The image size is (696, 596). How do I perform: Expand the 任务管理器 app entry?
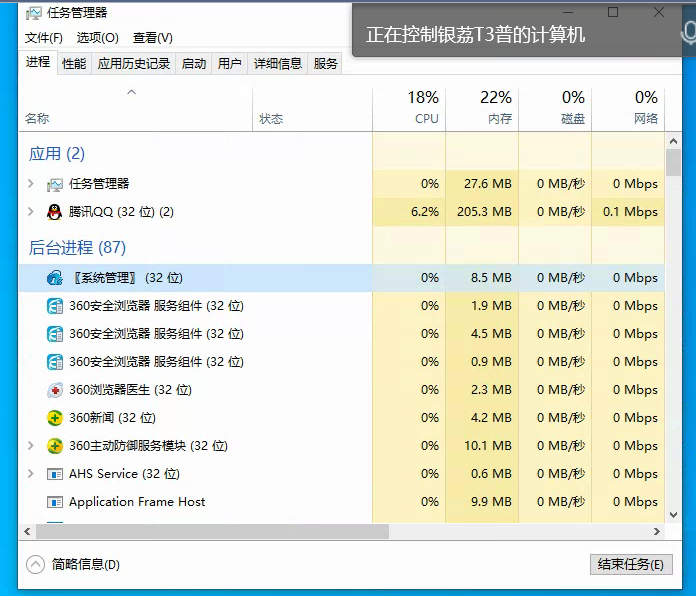(x=31, y=183)
